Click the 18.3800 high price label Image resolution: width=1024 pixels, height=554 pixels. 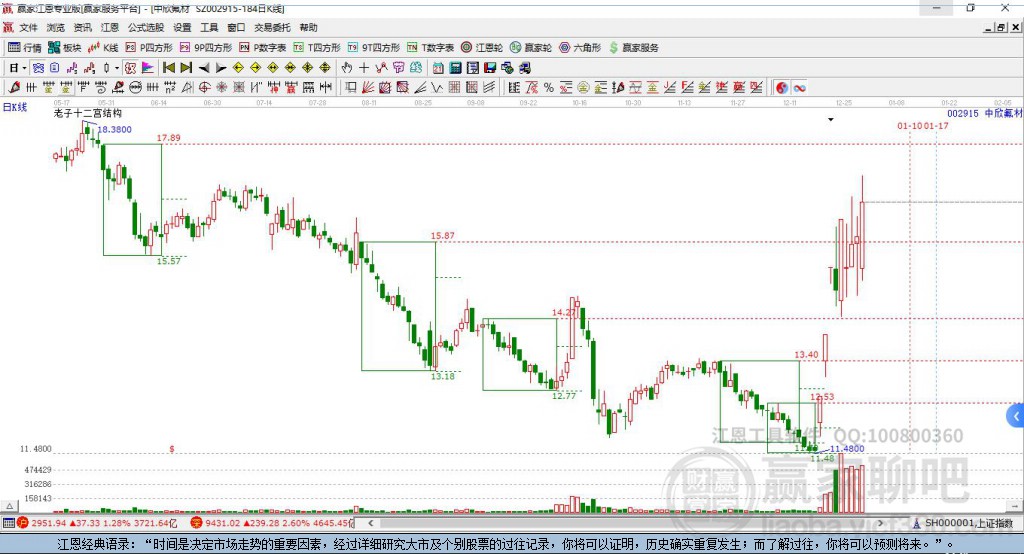(x=115, y=129)
